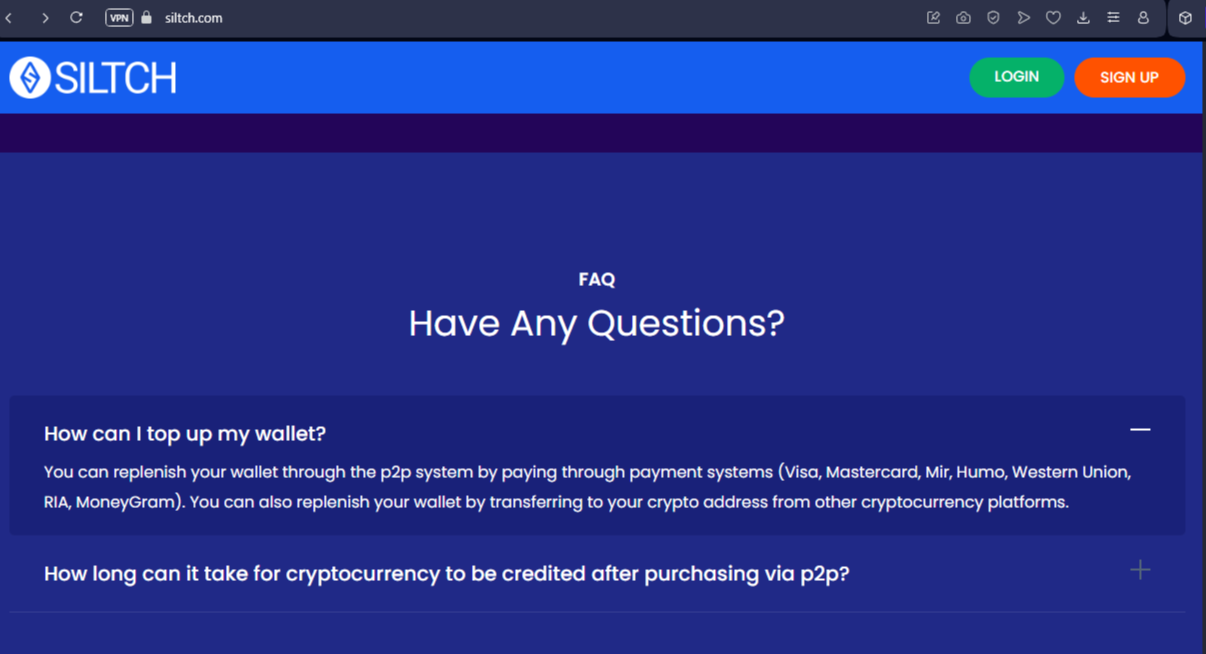1206x654 pixels.
Task: Open browser downloads icon
Action: click(1083, 18)
